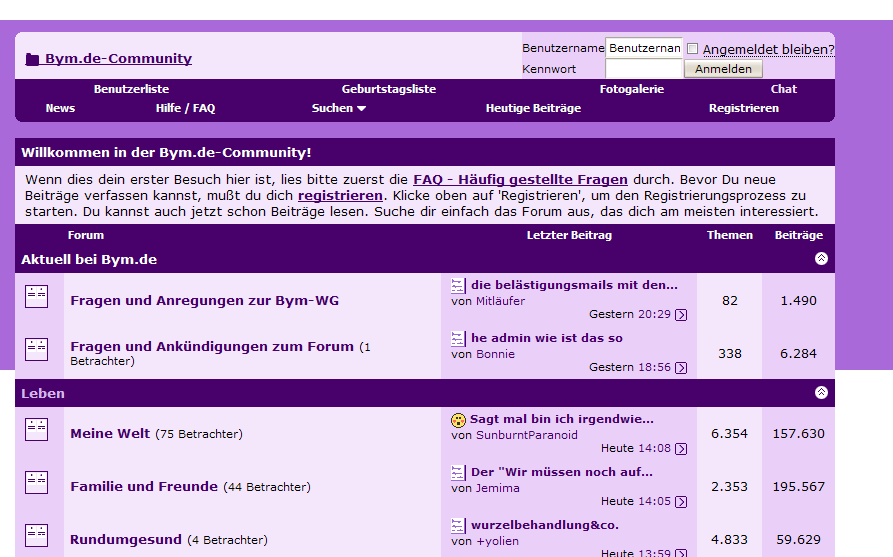Click the folder icon beside Bym.de-Community

click(x=32, y=59)
